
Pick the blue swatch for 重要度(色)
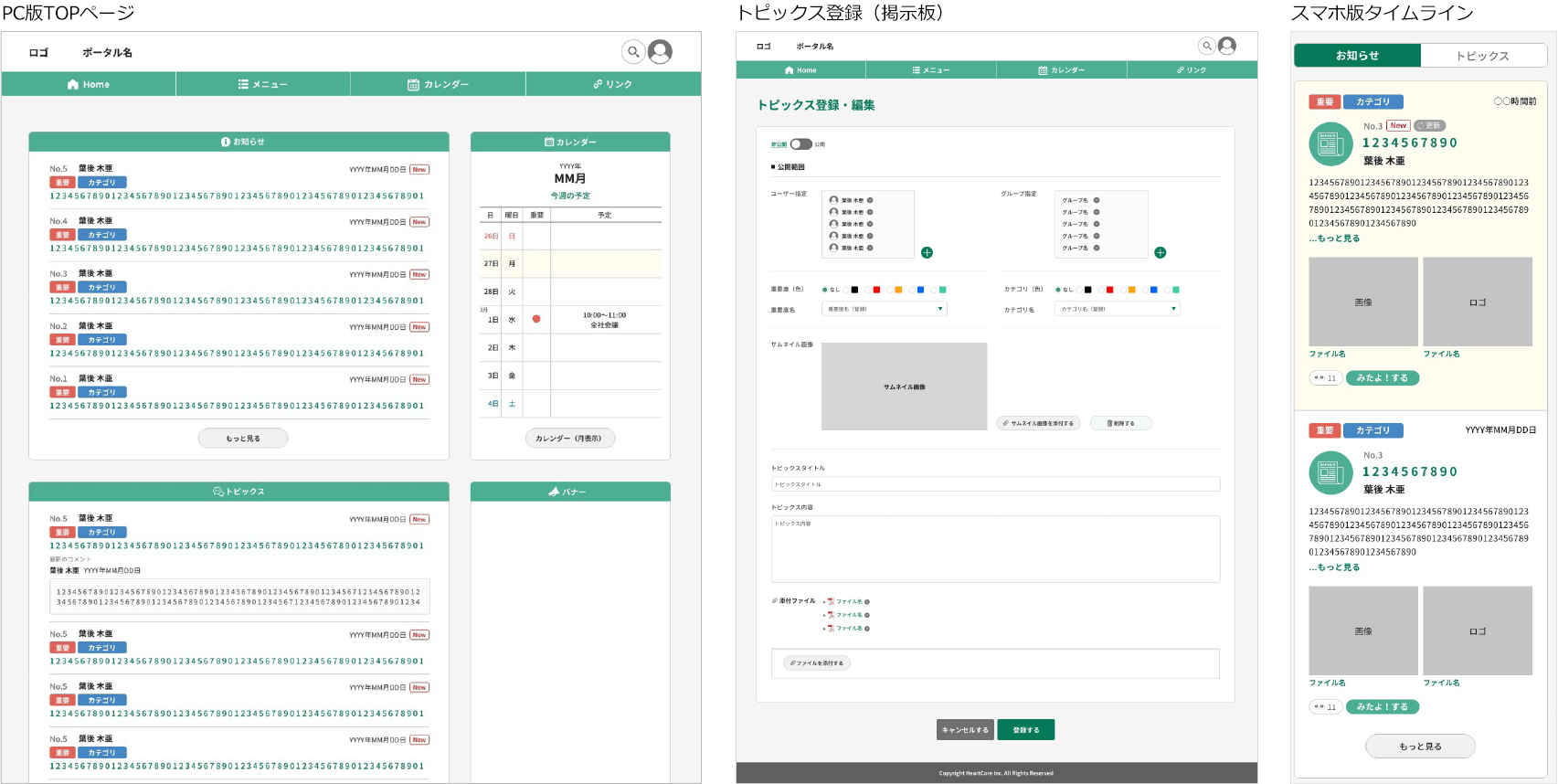[x=920, y=290]
